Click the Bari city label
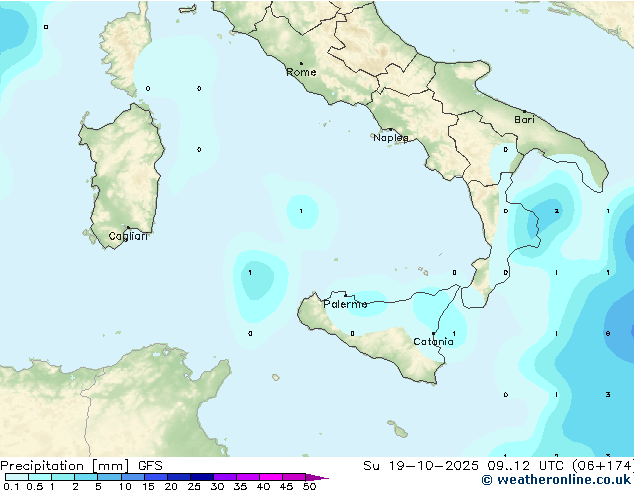Viewport: 634px width, 490px height. [524, 120]
